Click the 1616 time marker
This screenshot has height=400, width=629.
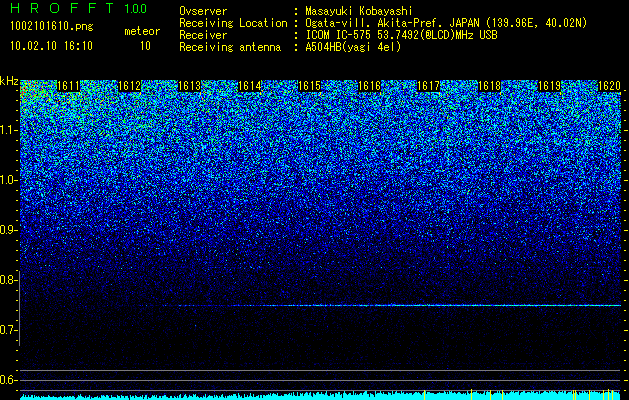point(369,86)
